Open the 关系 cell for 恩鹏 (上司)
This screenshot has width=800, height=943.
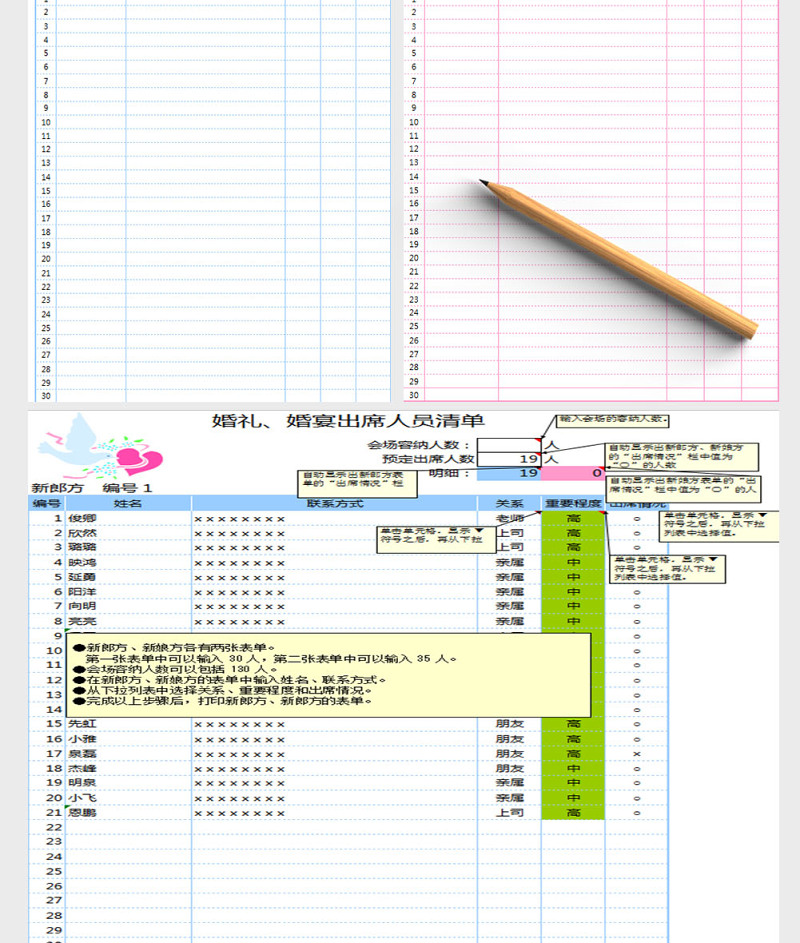pyautogui.click(x=509, y=813)
